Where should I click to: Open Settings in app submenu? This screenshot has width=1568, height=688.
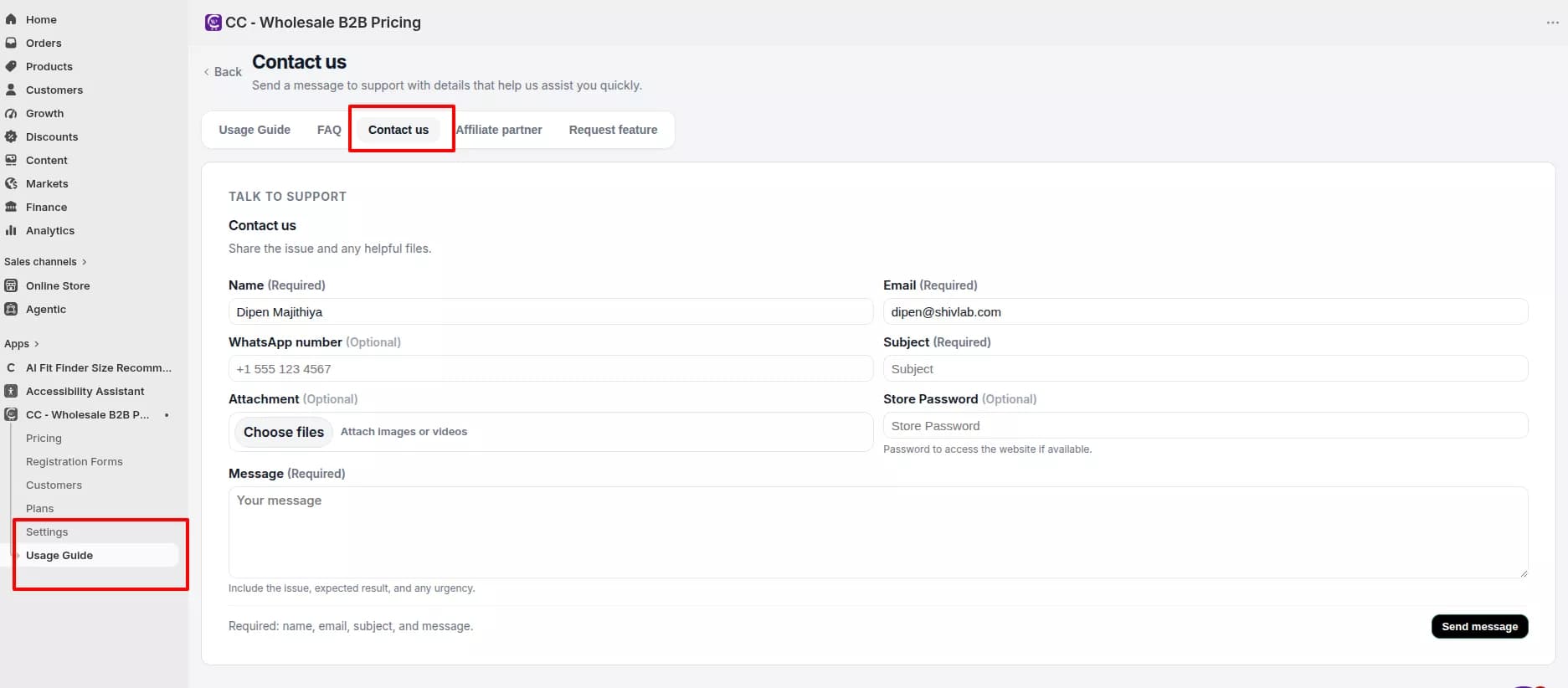coord(47,531)
